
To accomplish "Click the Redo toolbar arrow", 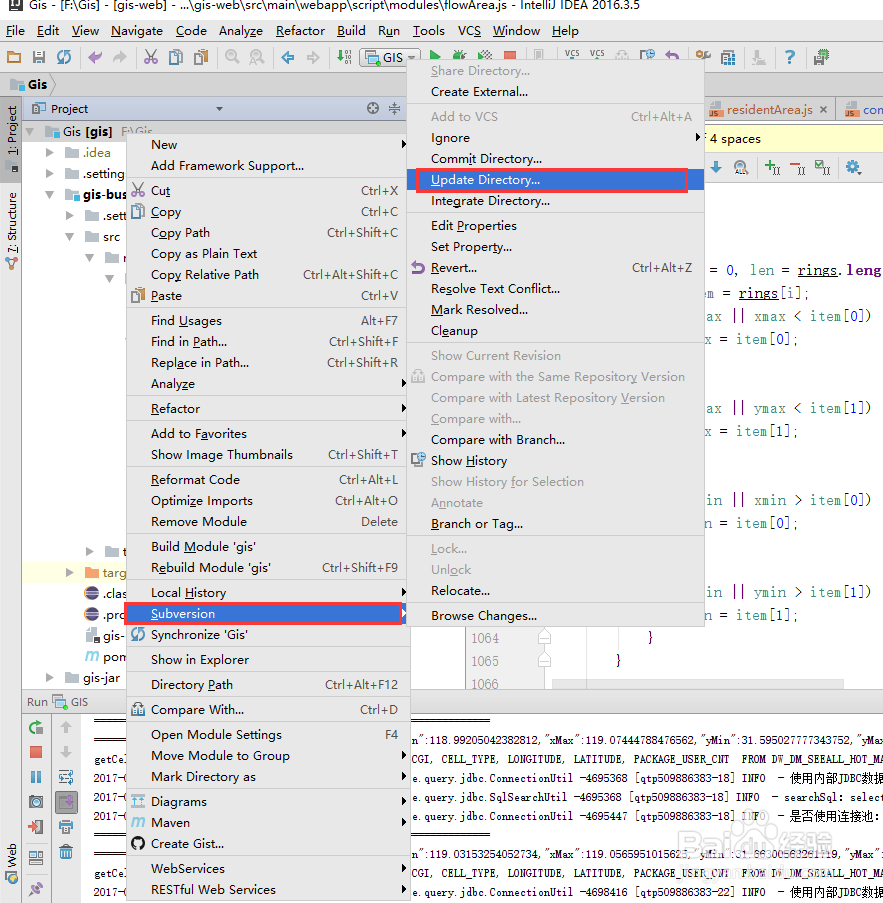I will click(120, 57).
